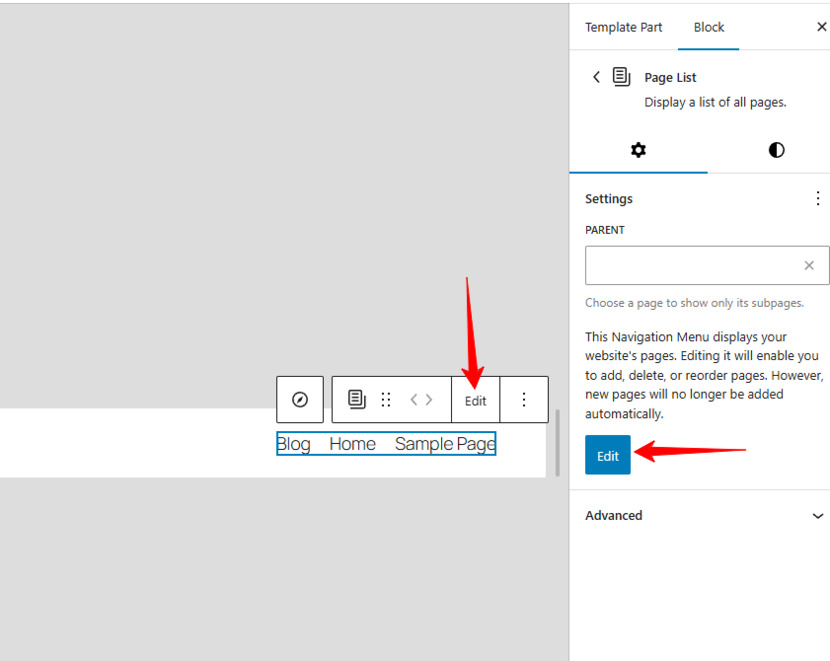Clear the Parent field with the X
The image size is (830, 661).
pos(809,265)
